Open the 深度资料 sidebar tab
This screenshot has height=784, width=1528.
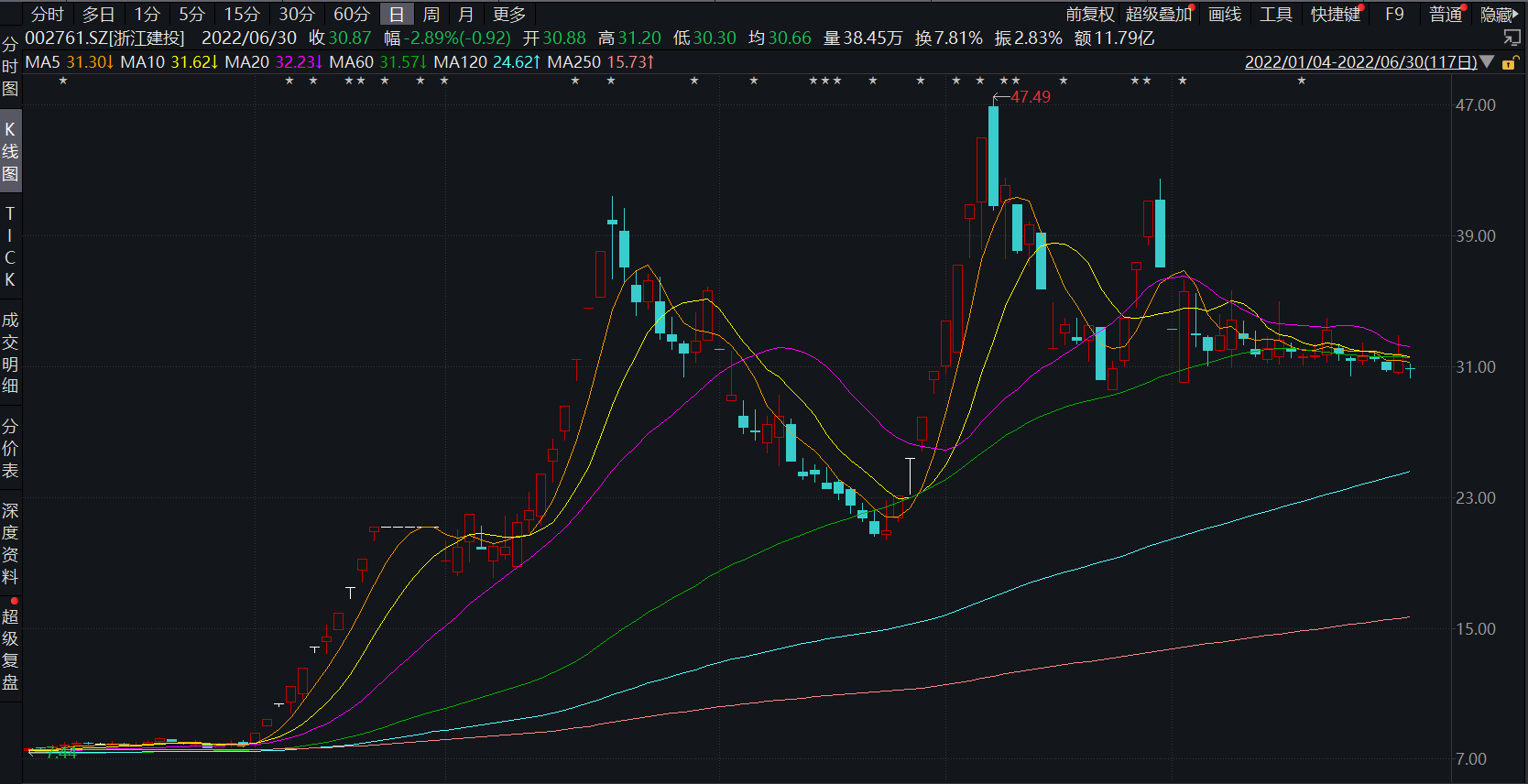[10, 543]
